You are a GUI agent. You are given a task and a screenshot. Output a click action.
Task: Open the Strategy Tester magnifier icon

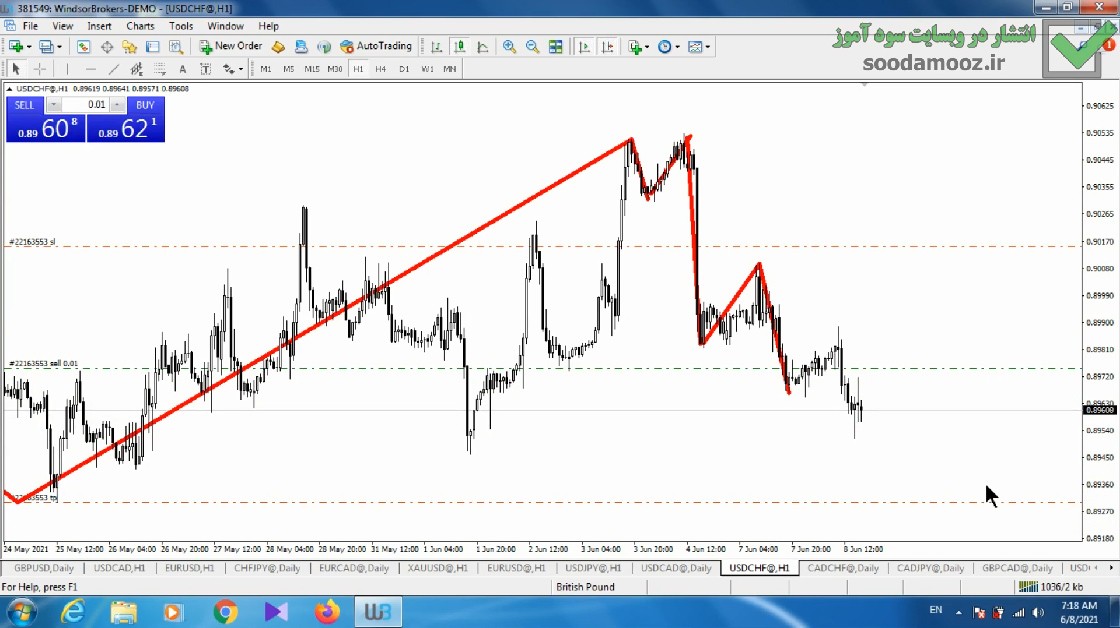tap(176, 46)
